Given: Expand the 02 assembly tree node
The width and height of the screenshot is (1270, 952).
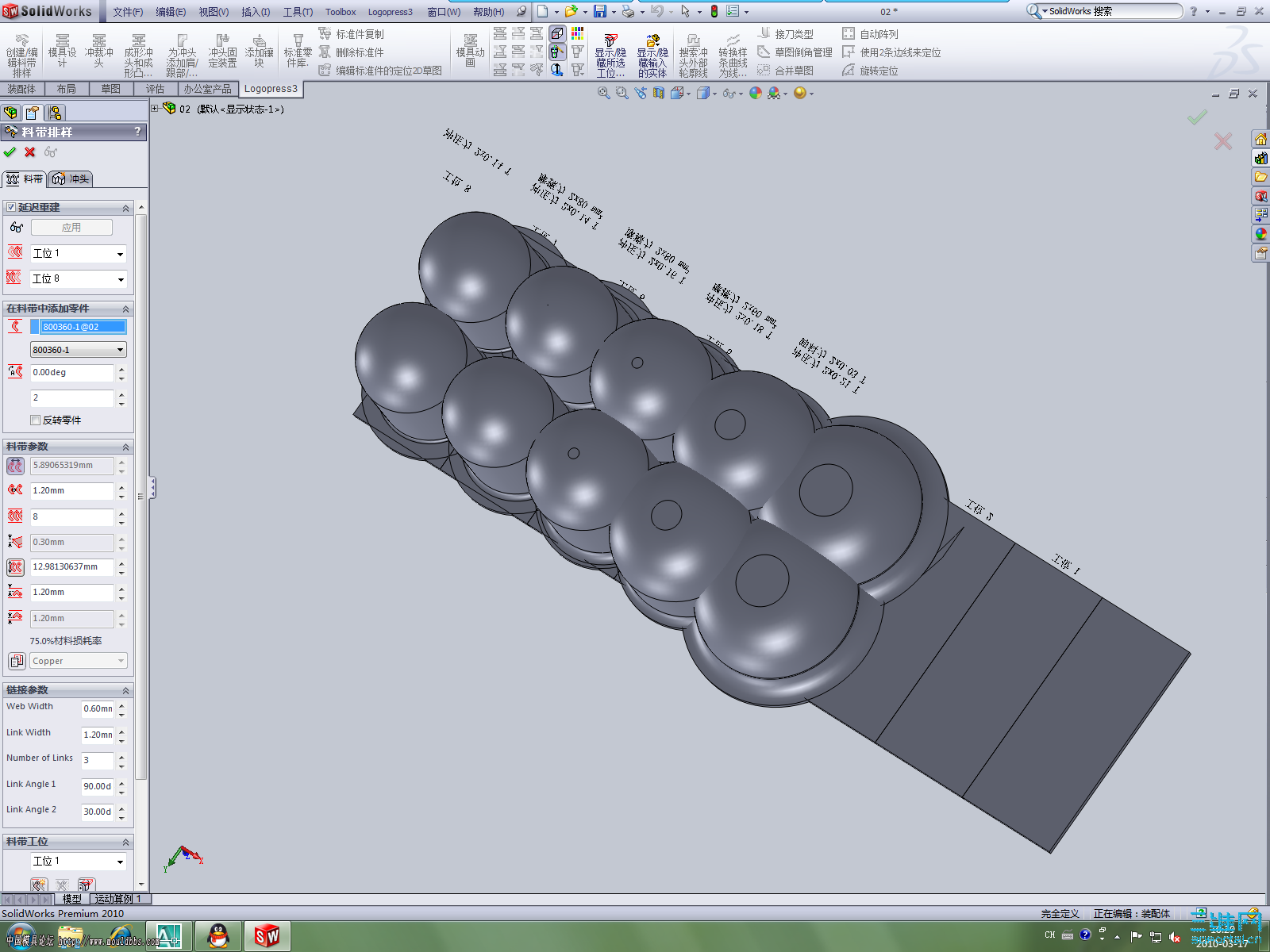Looking at the screenshot, I should pyautogui.click(x=155, y=109).
